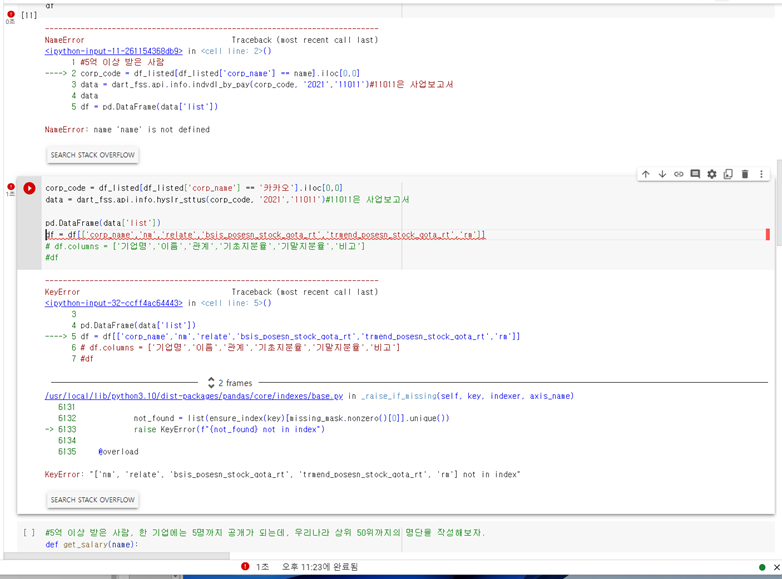Click the status text '오후 11:23에 완료됨'
Viewport: 782px width, 579px height.
click(x=320, y=567)
